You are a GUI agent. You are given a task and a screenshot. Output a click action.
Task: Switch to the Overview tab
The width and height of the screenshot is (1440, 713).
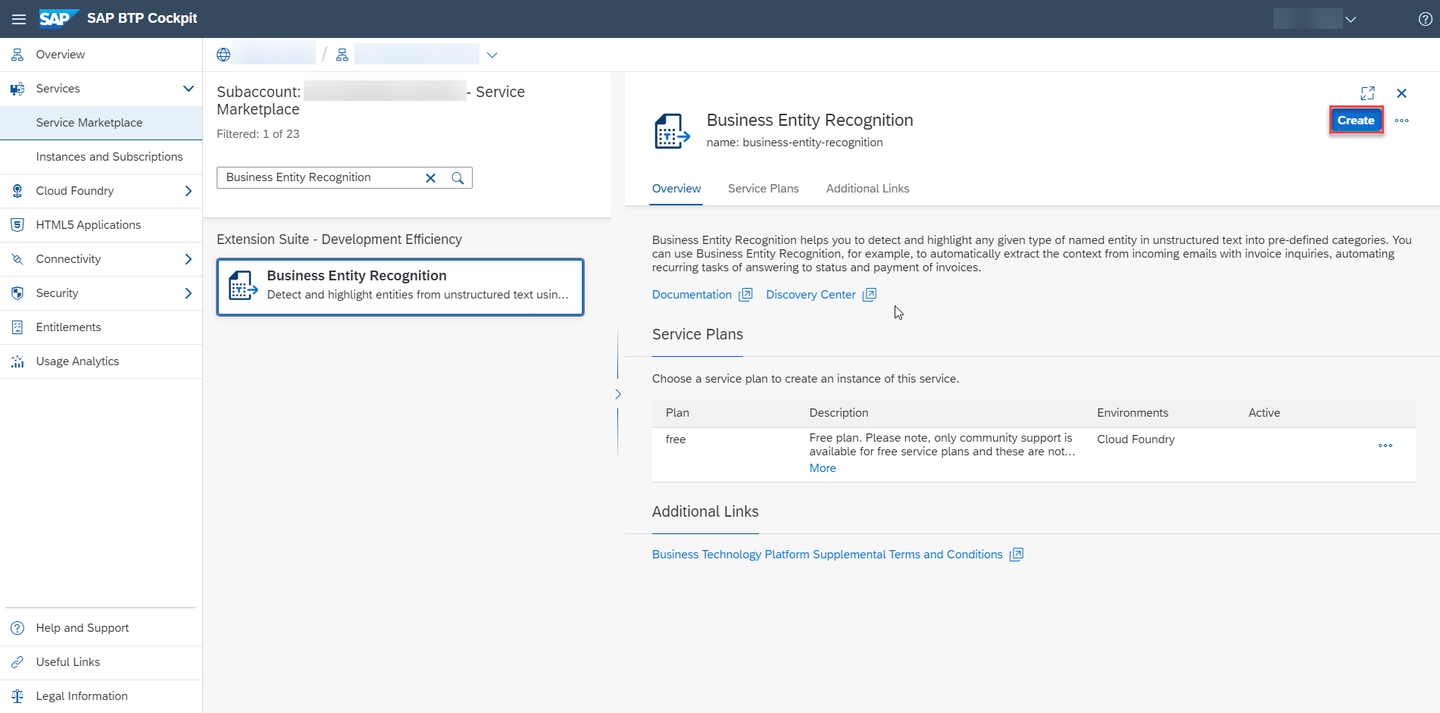(x=676, y=188)
